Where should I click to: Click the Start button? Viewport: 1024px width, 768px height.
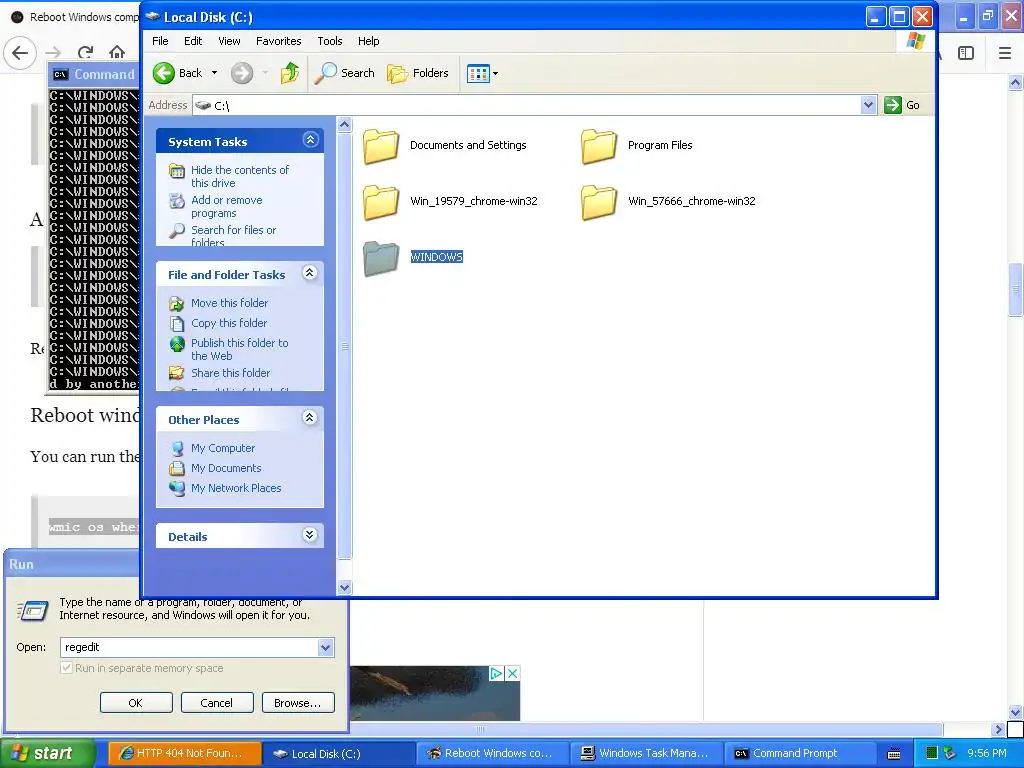pos(47,754)
